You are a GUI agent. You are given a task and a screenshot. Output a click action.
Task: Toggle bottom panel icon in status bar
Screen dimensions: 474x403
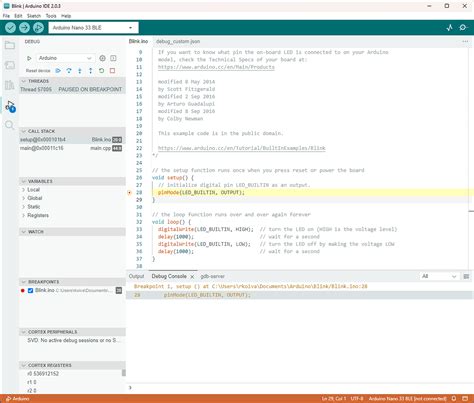[x=465, y=398]
